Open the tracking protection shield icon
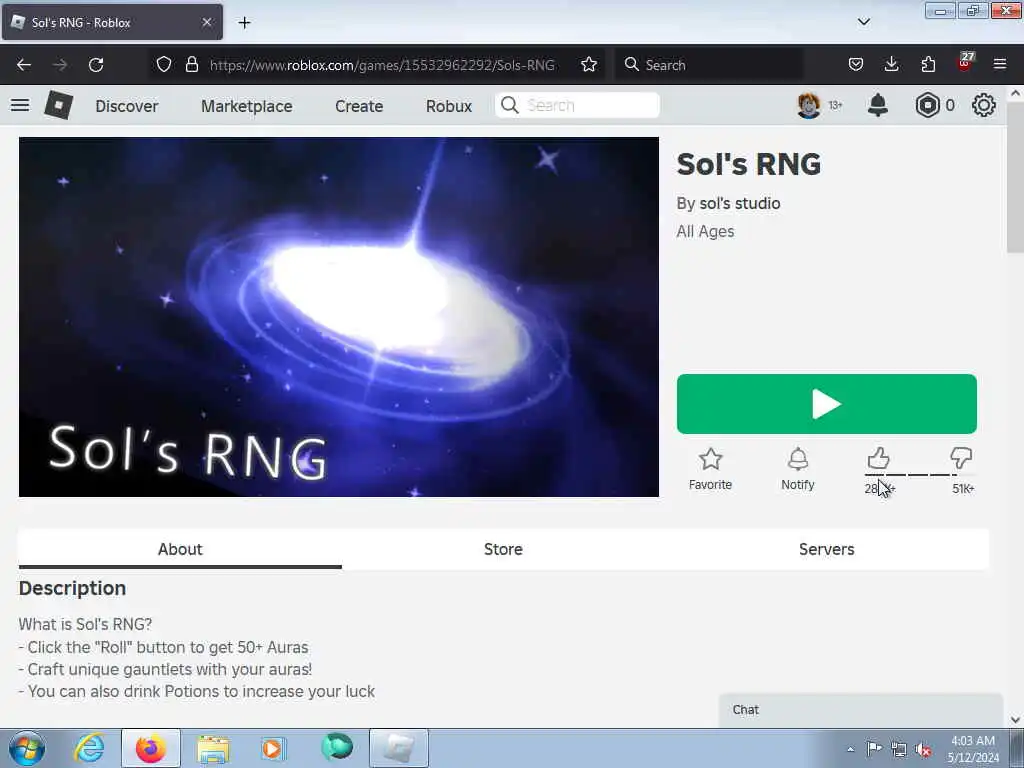1024x768 pixels. 164,65
